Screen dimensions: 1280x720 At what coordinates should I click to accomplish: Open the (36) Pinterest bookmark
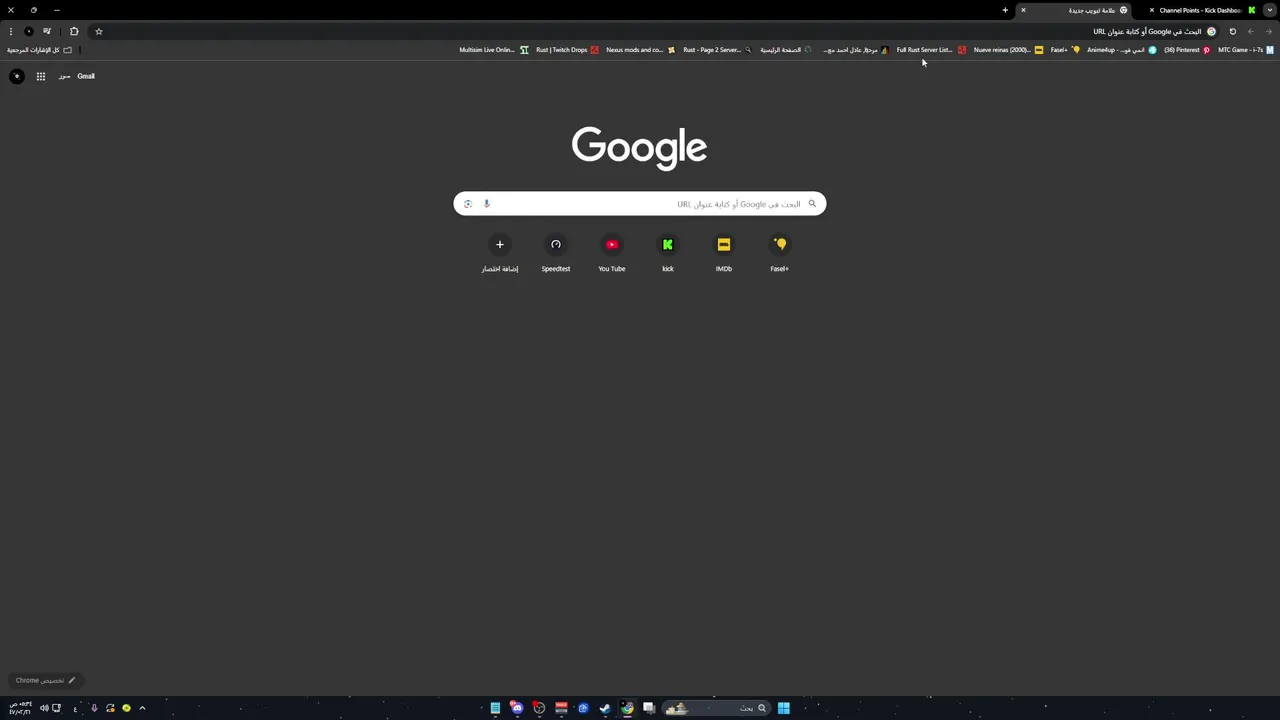coord(1187,50)
